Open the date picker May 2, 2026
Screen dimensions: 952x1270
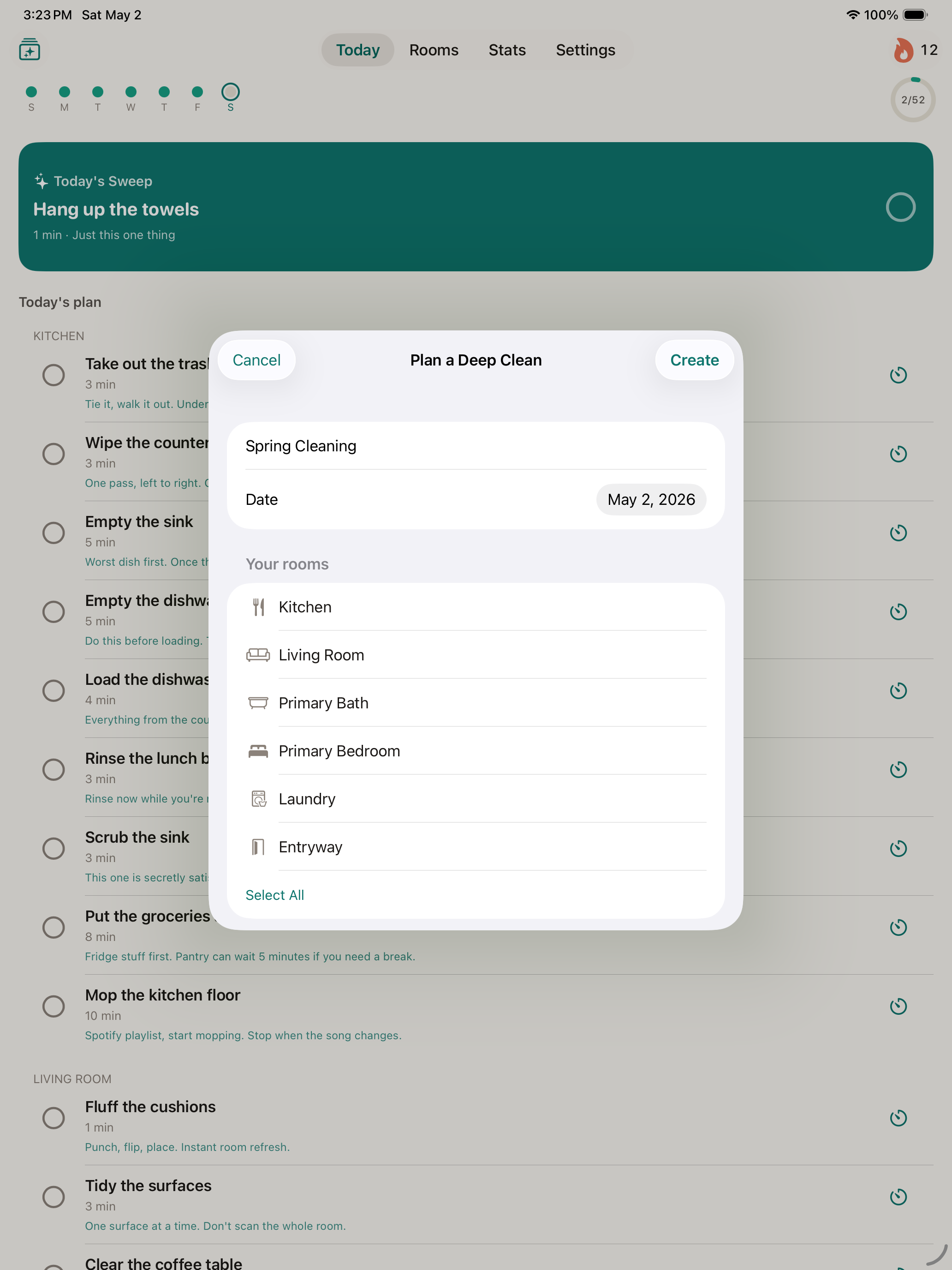(x=651, y=499)
